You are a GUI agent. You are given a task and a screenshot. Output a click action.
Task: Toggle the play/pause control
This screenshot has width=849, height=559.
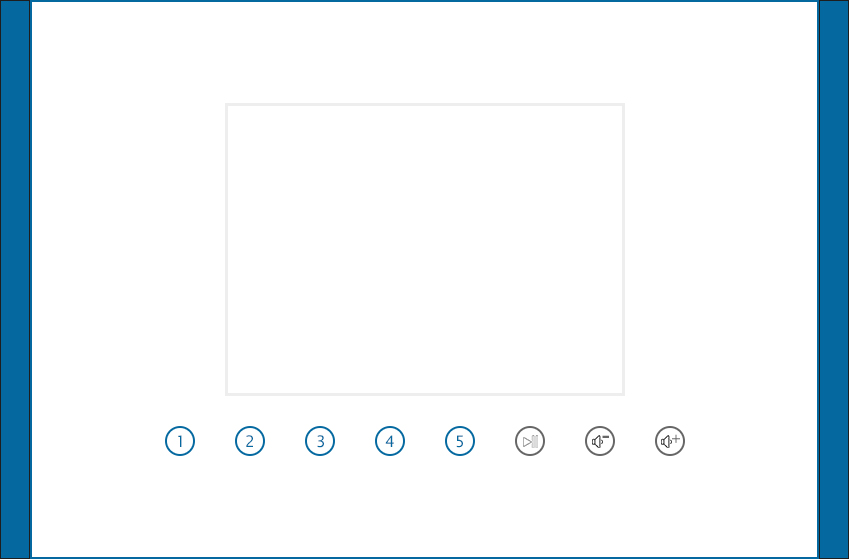click(530, 441)
